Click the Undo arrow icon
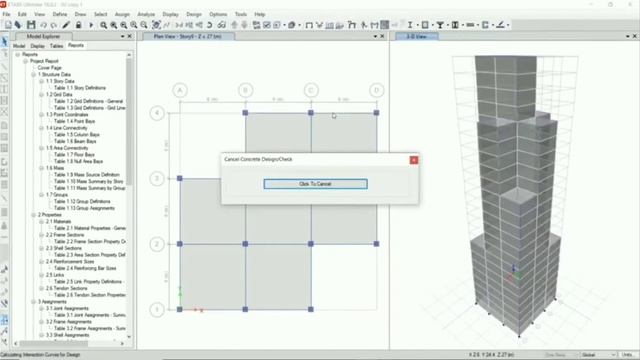Screen dimensions: 640x360 coord(43,25)
